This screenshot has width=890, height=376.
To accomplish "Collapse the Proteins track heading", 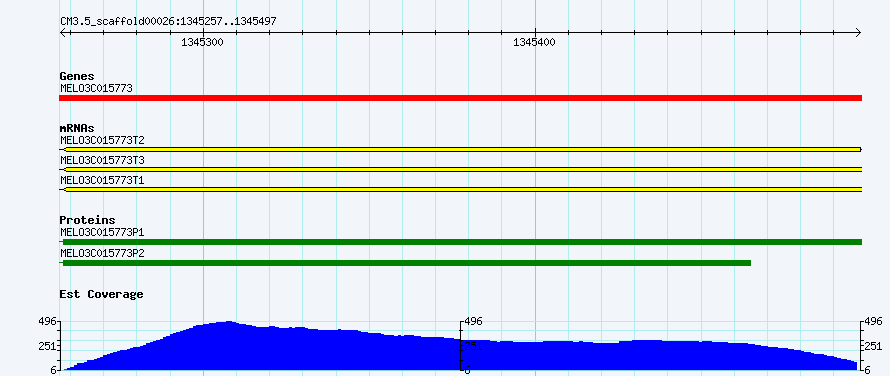I will [87, 220].
